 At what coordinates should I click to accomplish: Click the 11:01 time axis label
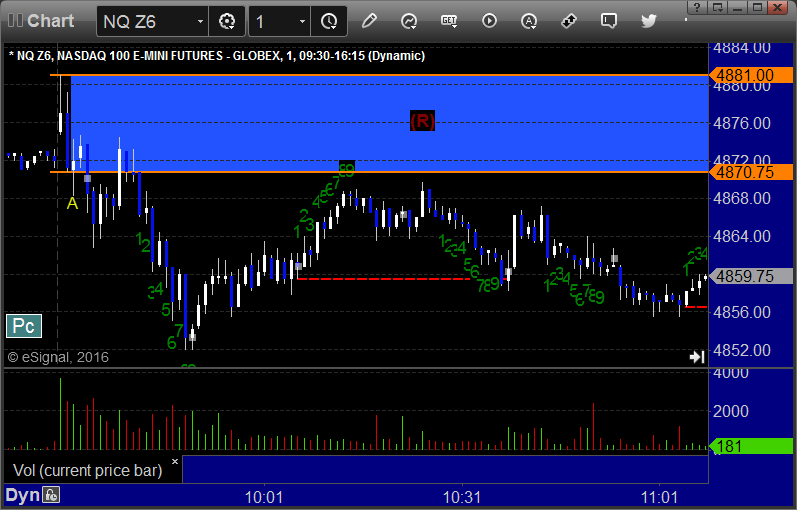click(659, 497)
